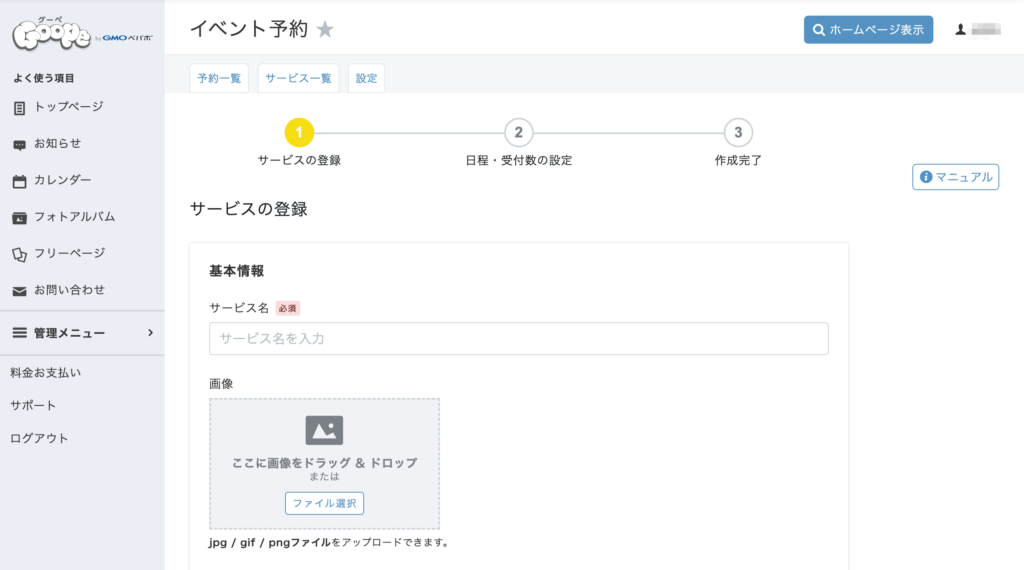This screenshot has width=1024, height=570.
Task: Click the blurred username beside user icon
Action: point(986,29)
